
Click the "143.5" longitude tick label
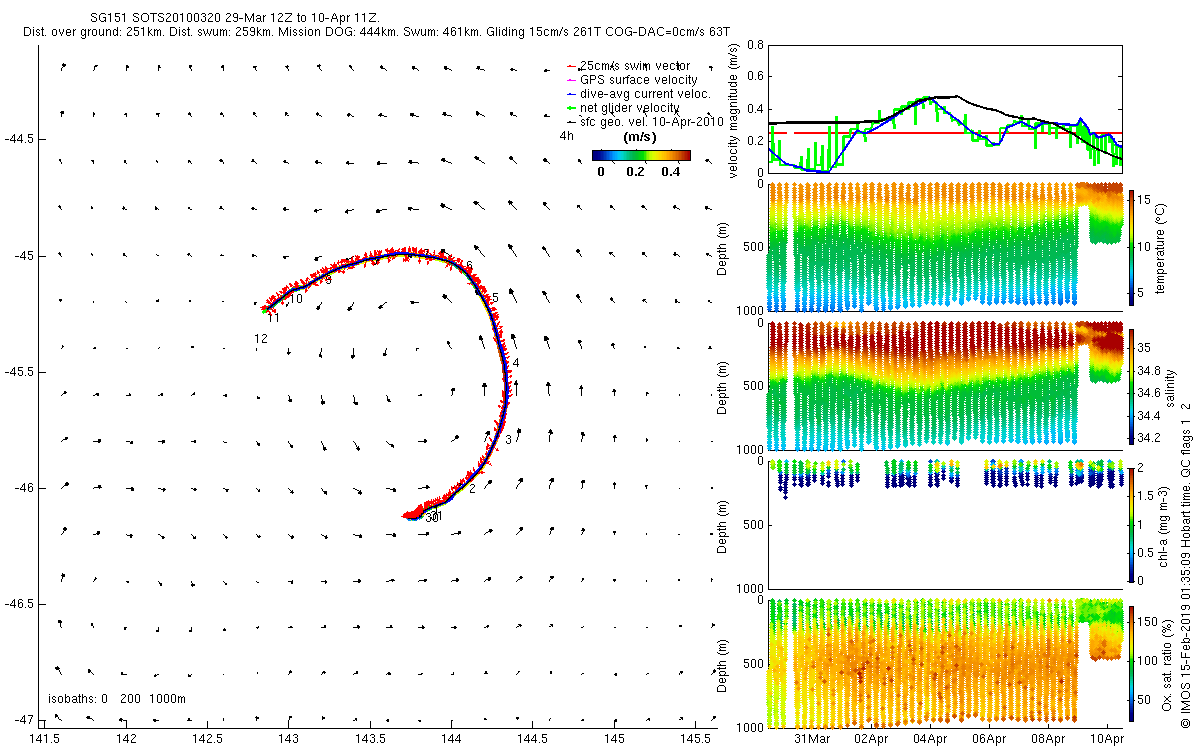pyautogui.click(x=370, y=739)
